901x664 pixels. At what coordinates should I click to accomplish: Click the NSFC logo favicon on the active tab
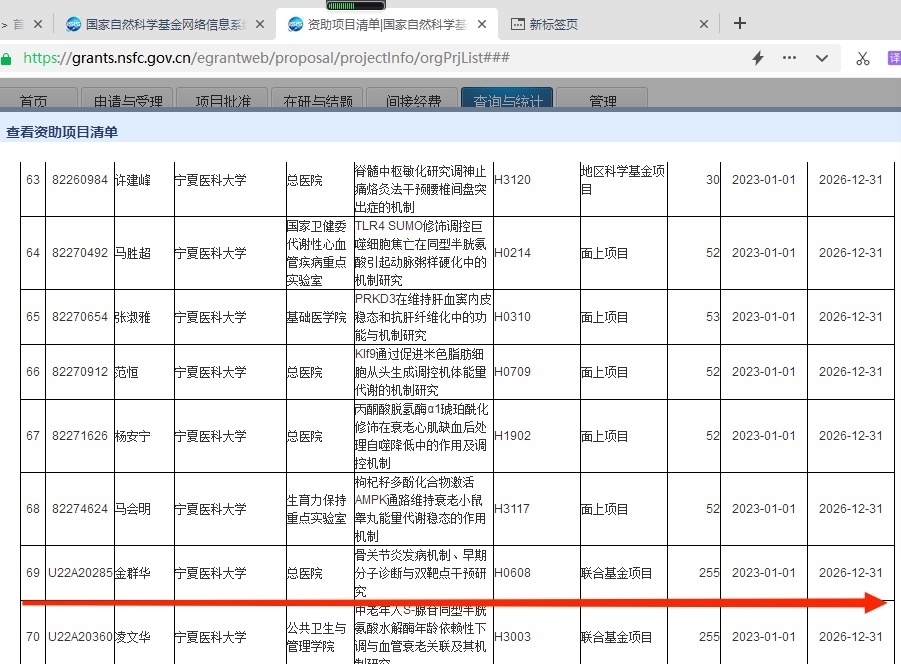[x=293, y=22]
